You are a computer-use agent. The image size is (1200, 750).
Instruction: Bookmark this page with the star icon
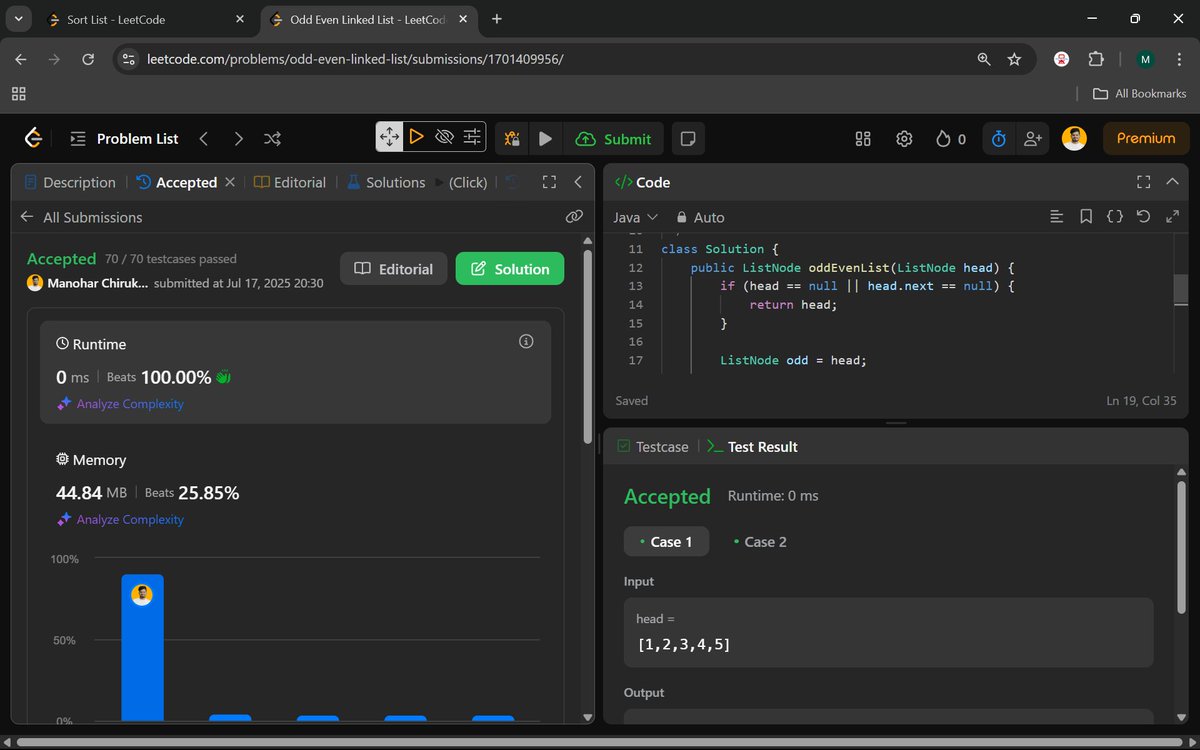[1014, 59]
